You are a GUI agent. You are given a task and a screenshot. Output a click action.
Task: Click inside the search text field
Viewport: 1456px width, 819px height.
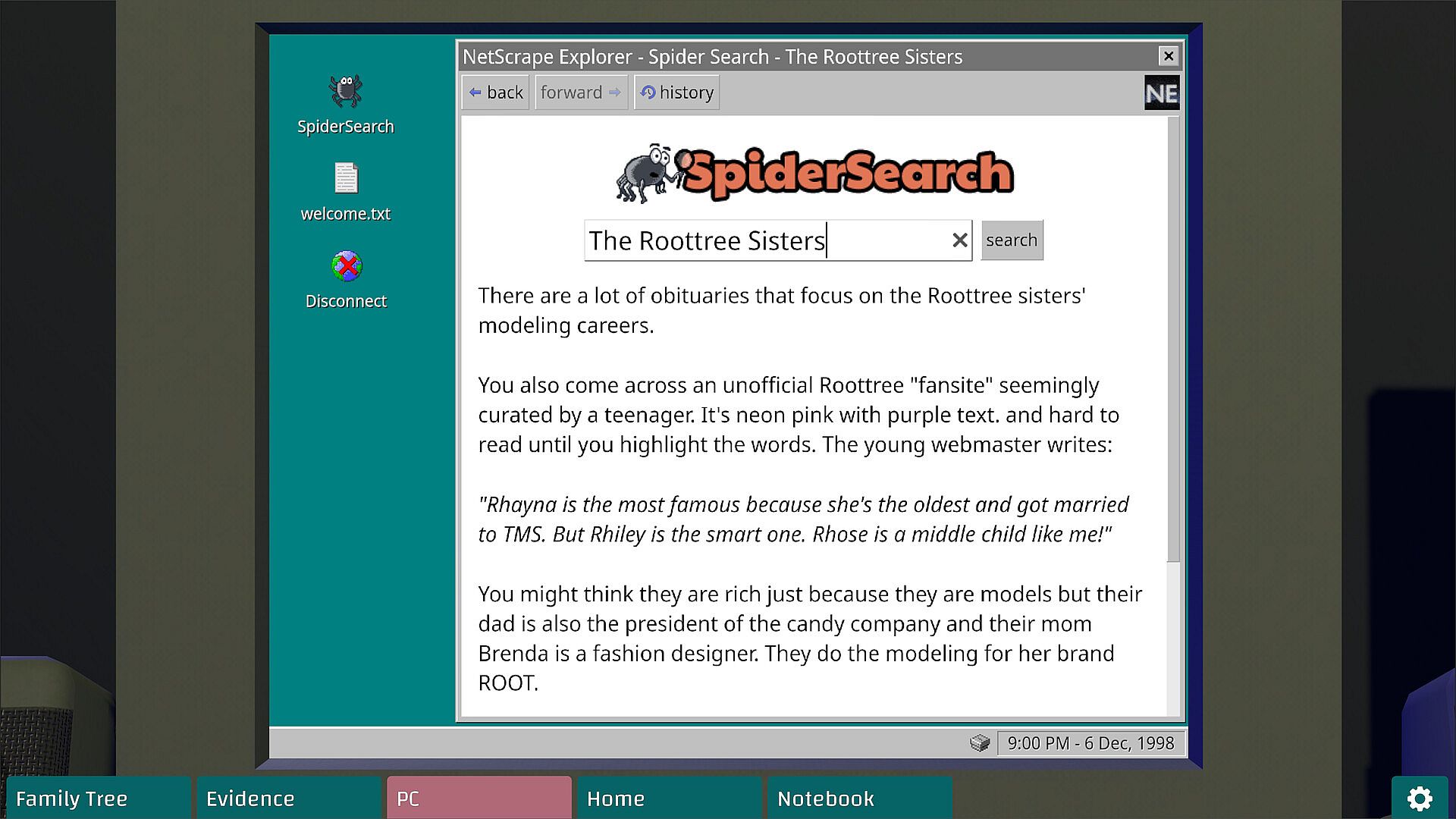coord(766,240)
